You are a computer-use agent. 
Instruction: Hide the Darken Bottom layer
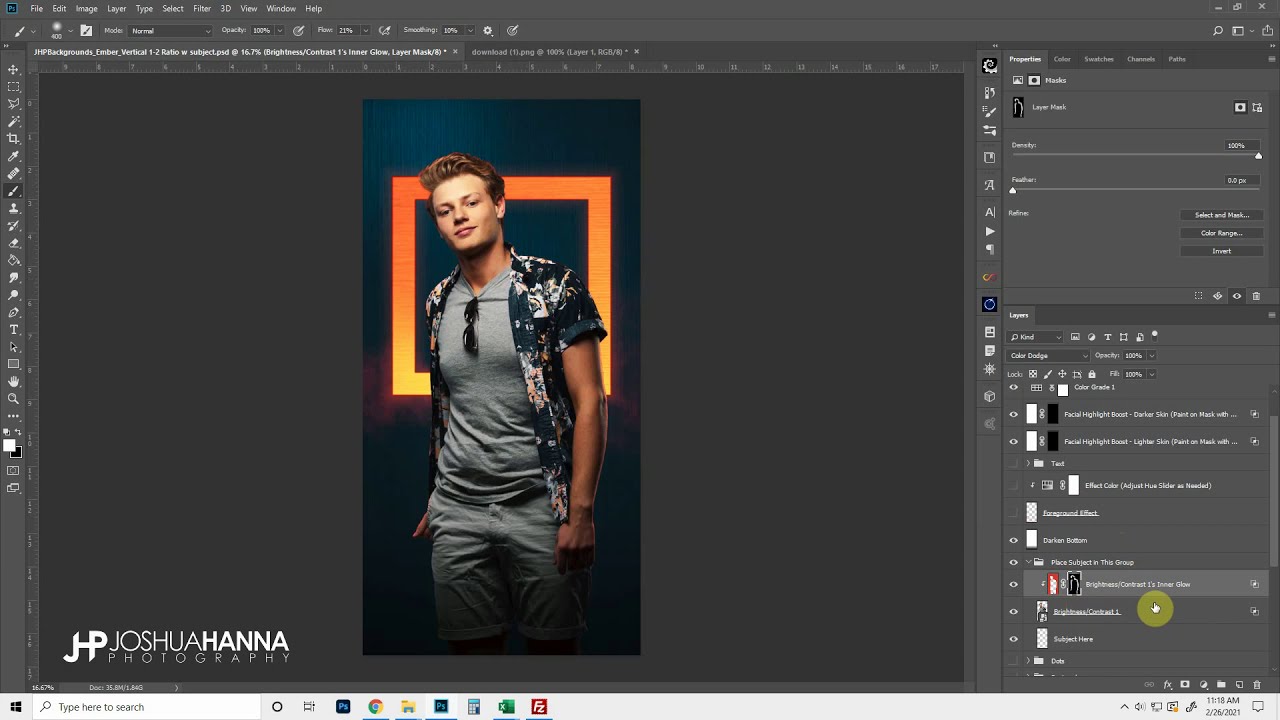click(1013, 540)
